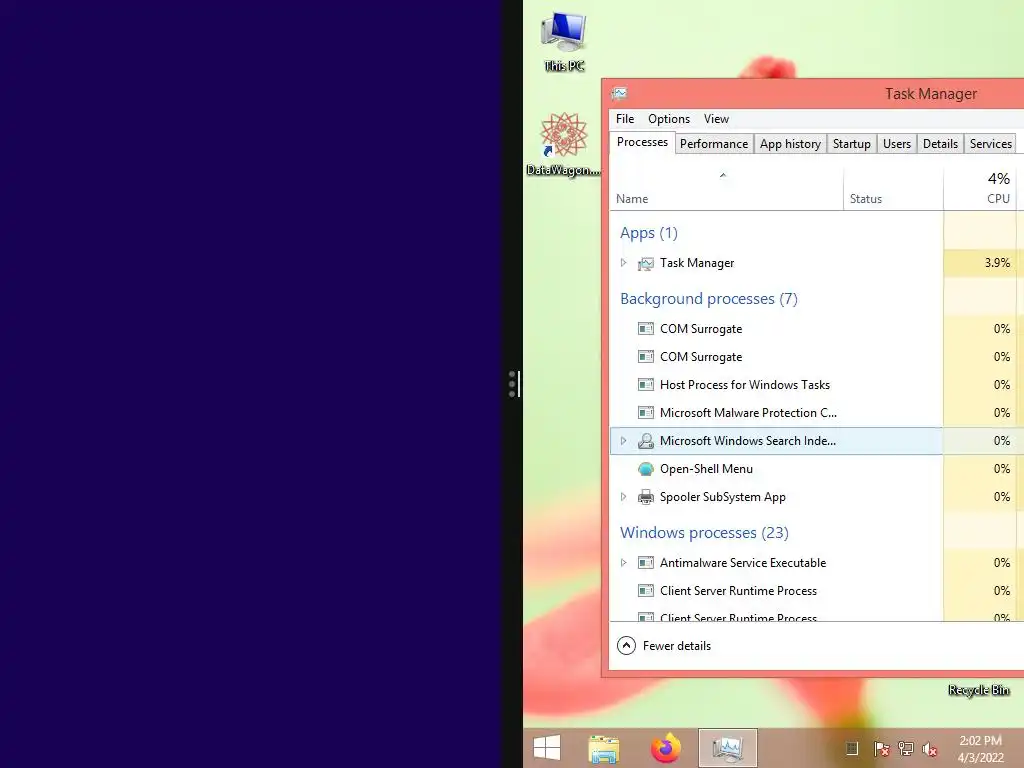Switch to the Startup tab

coord(852,144)
